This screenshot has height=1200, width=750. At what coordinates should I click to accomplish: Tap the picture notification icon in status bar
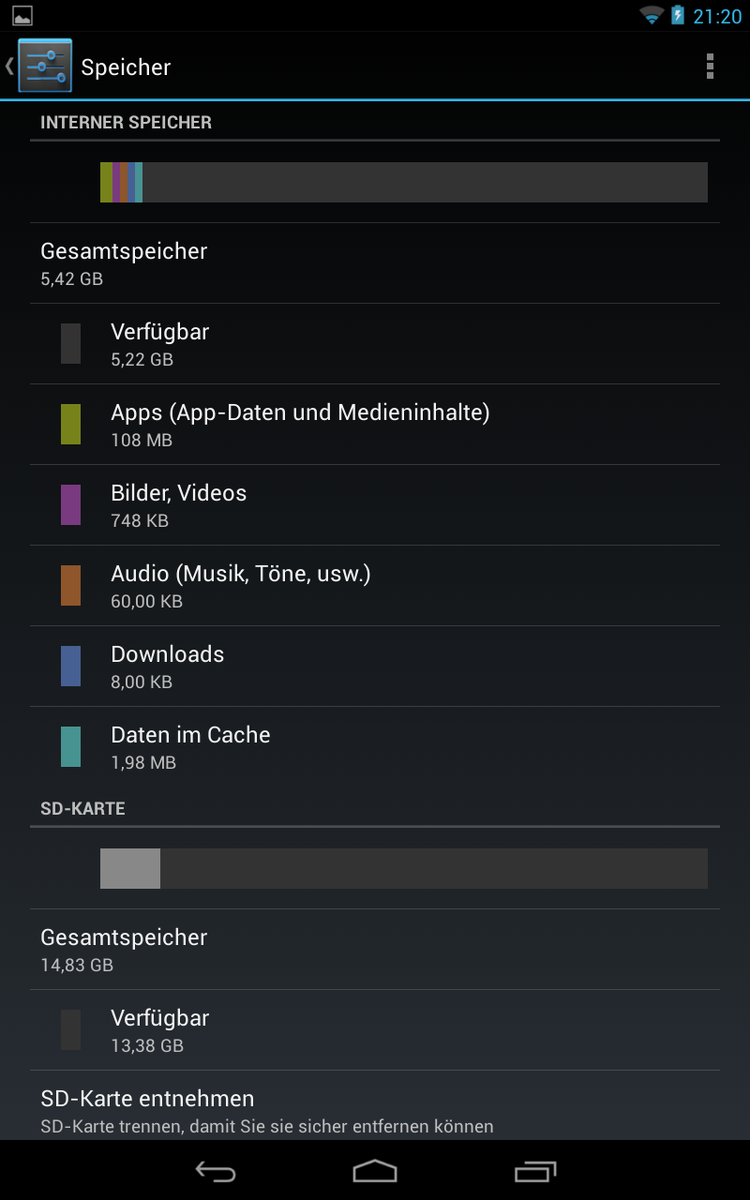tap(22, 16)
